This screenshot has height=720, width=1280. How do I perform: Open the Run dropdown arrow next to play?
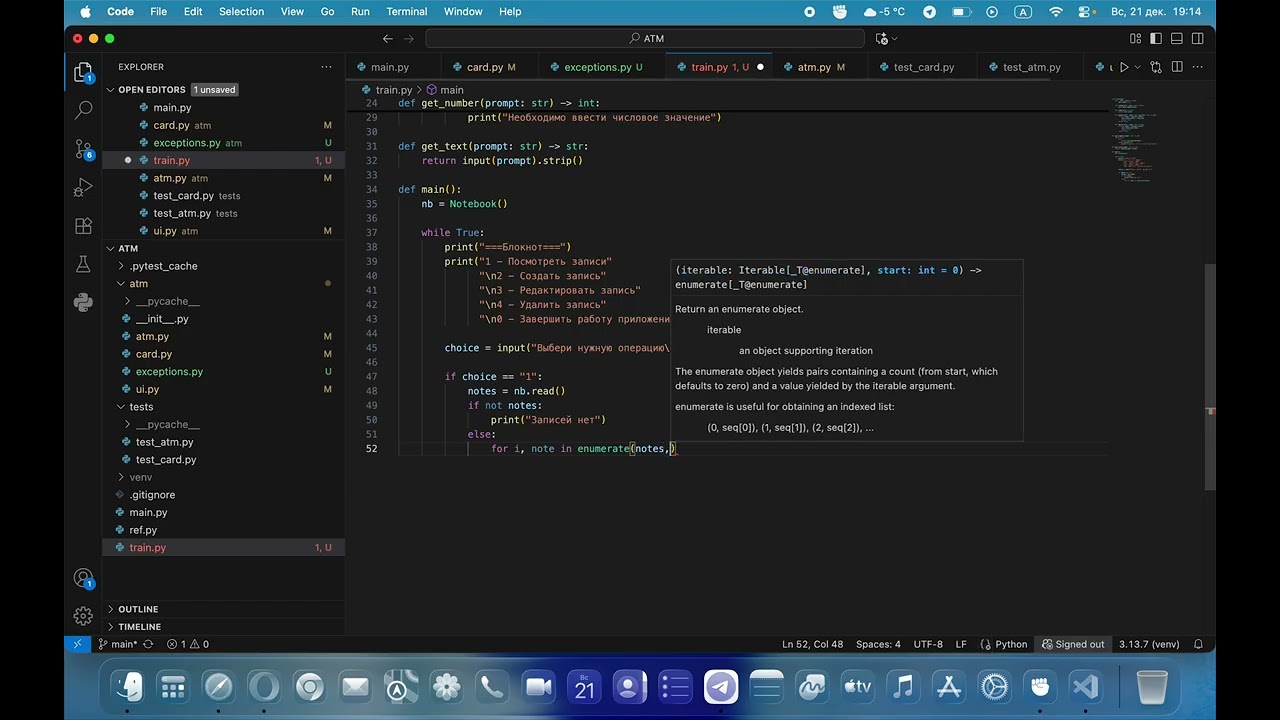coord(1138,67)
